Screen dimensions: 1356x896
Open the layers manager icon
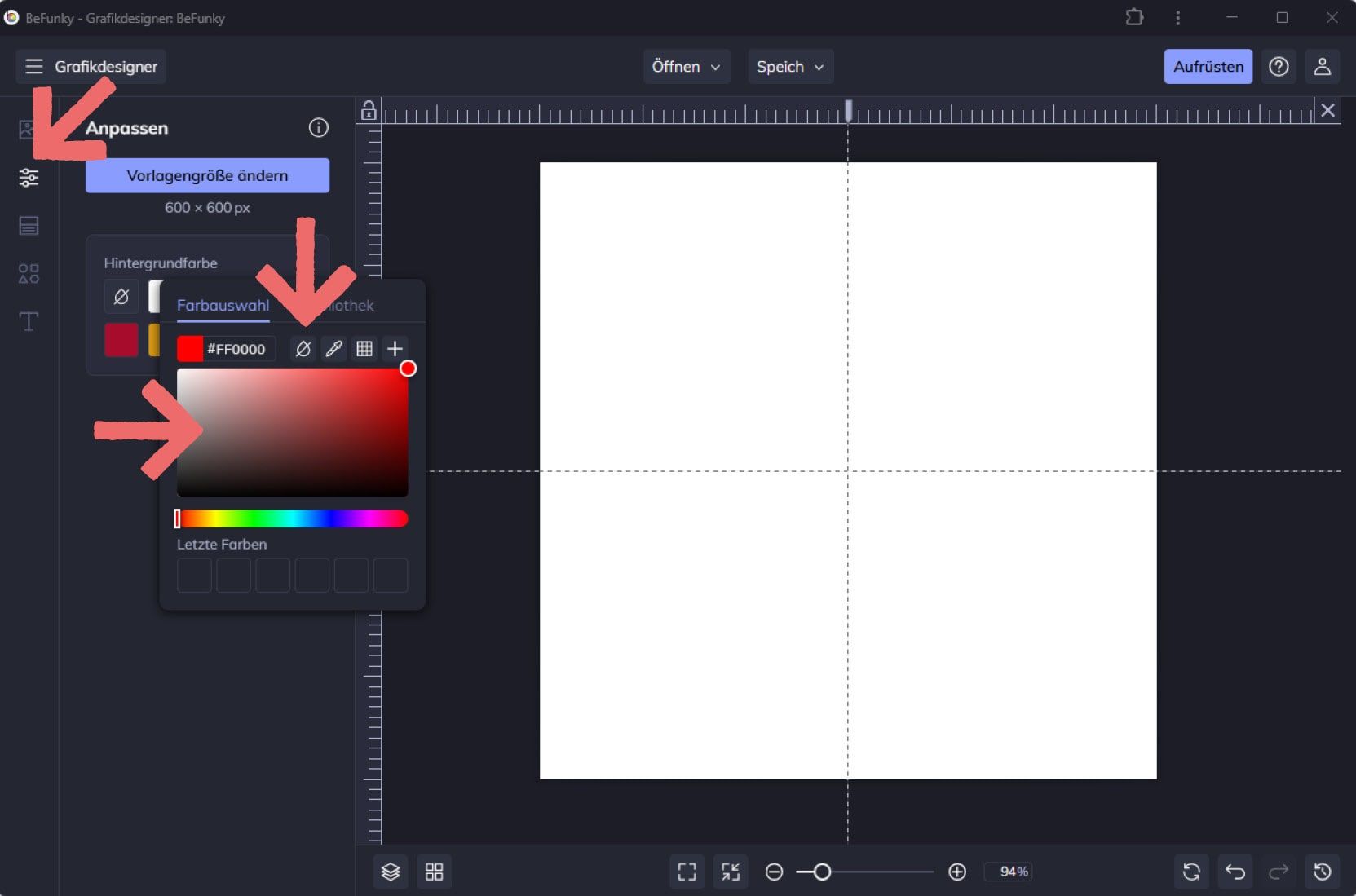point(391,872)
